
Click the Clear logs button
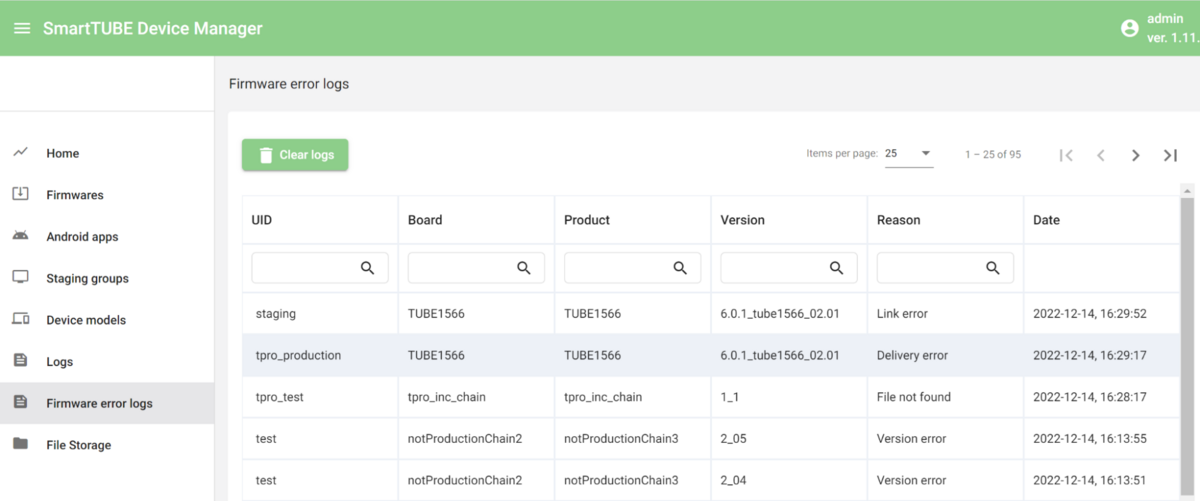(x=295, y=155)
